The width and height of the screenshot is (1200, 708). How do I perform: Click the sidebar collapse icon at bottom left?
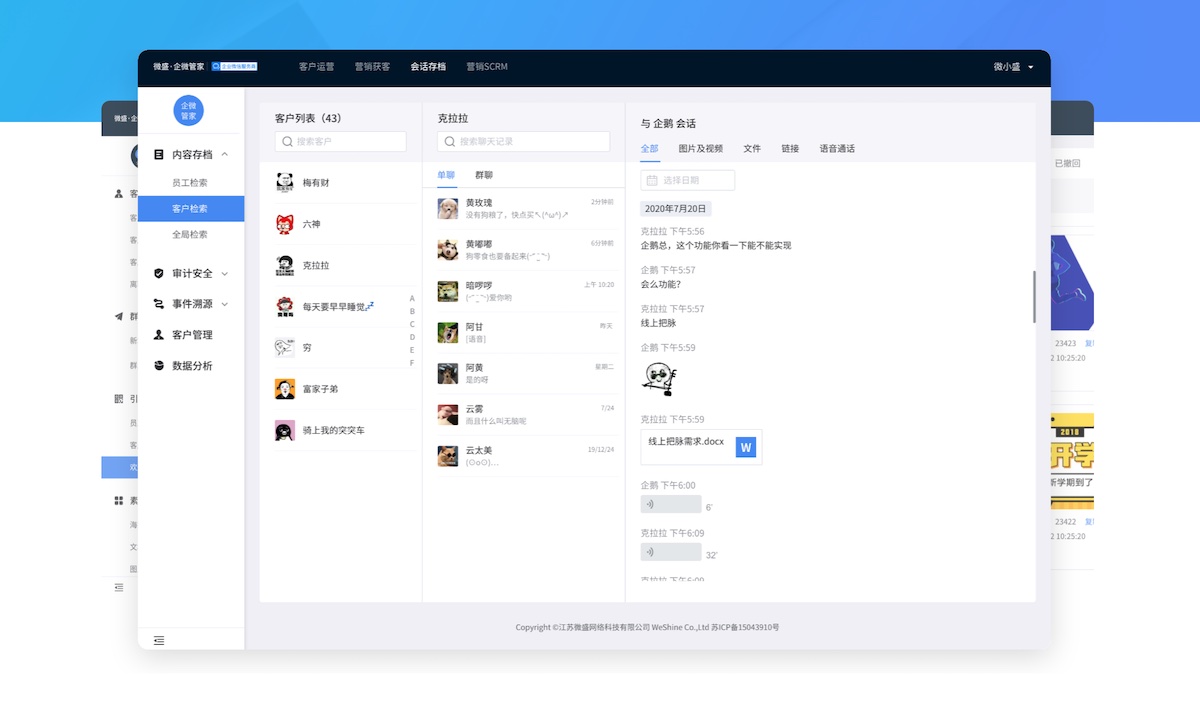[x=159, y=640]
